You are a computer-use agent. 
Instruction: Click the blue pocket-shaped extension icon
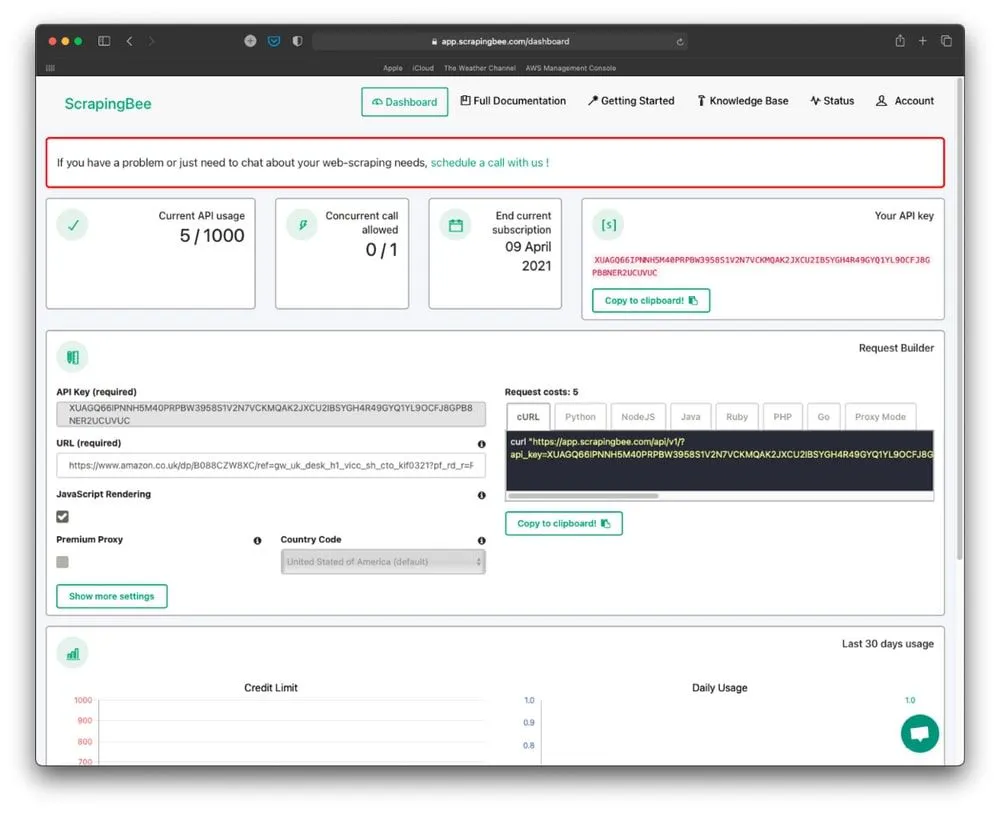274,41
